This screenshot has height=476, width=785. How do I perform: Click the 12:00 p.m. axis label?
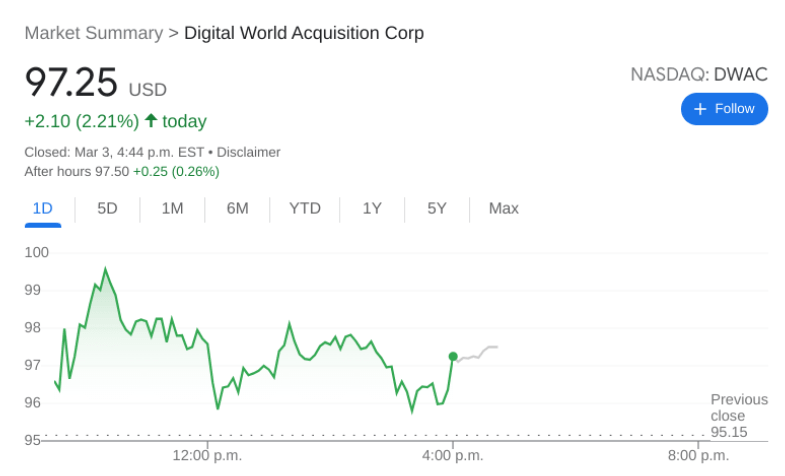coord(207,456)
